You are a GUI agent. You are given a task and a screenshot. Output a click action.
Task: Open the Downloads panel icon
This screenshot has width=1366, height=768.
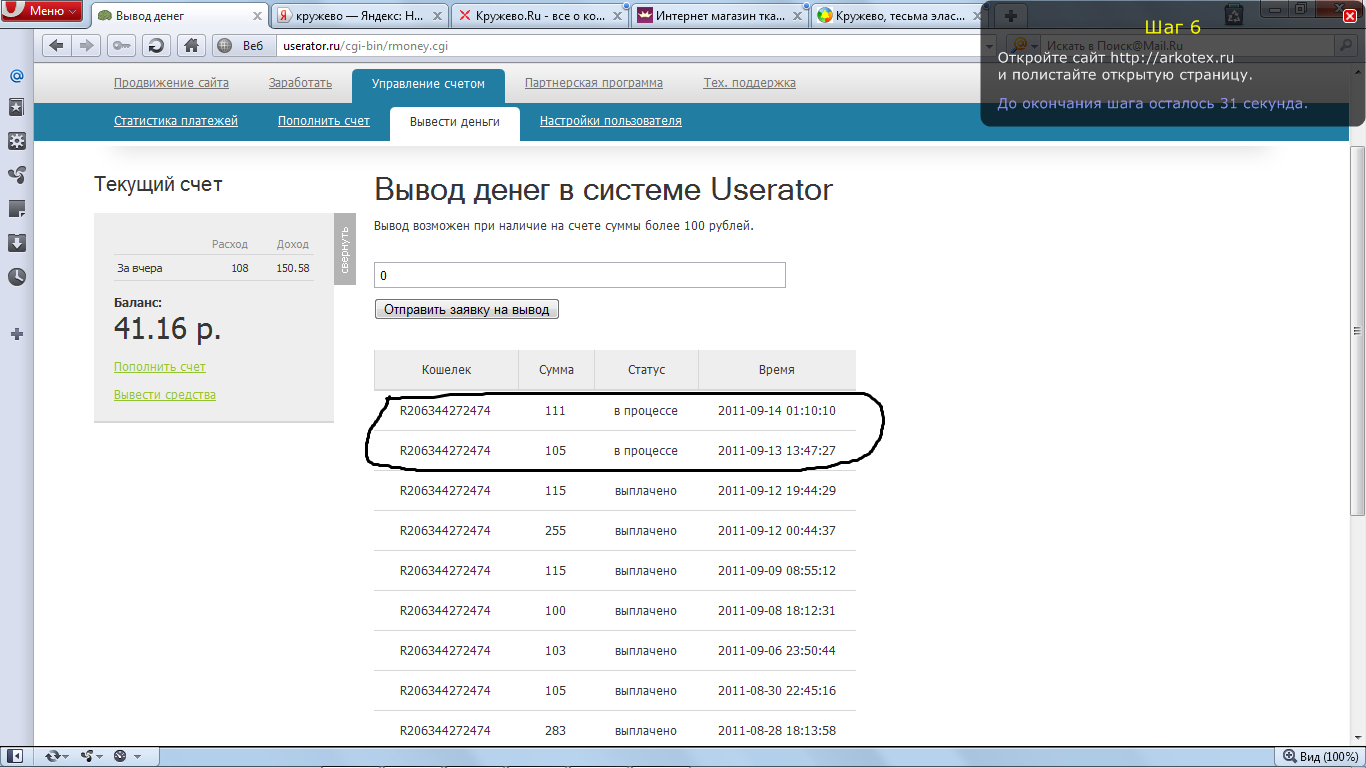[17, 243]
